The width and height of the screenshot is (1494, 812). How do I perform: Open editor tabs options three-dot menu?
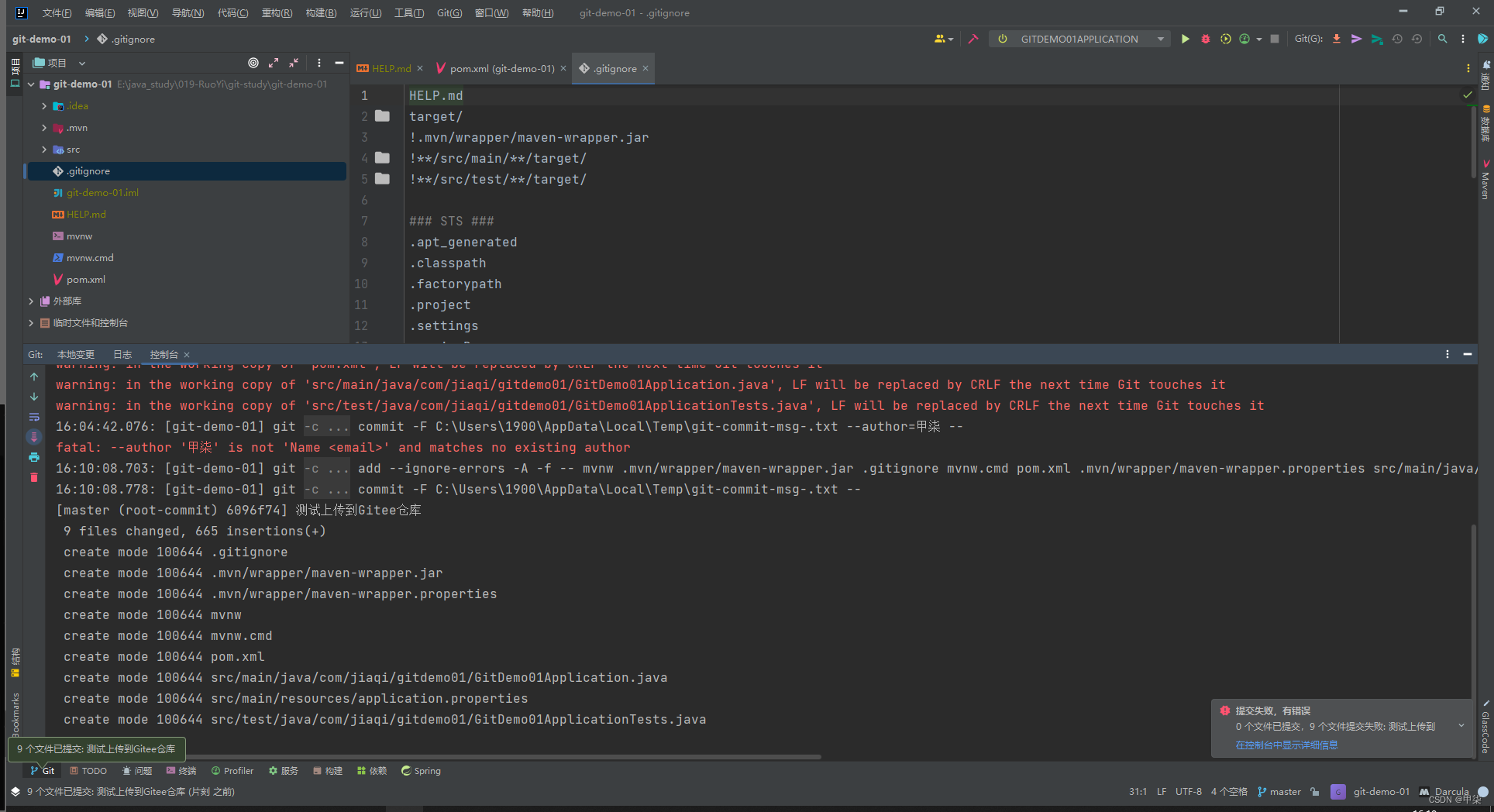[1468, 68]
